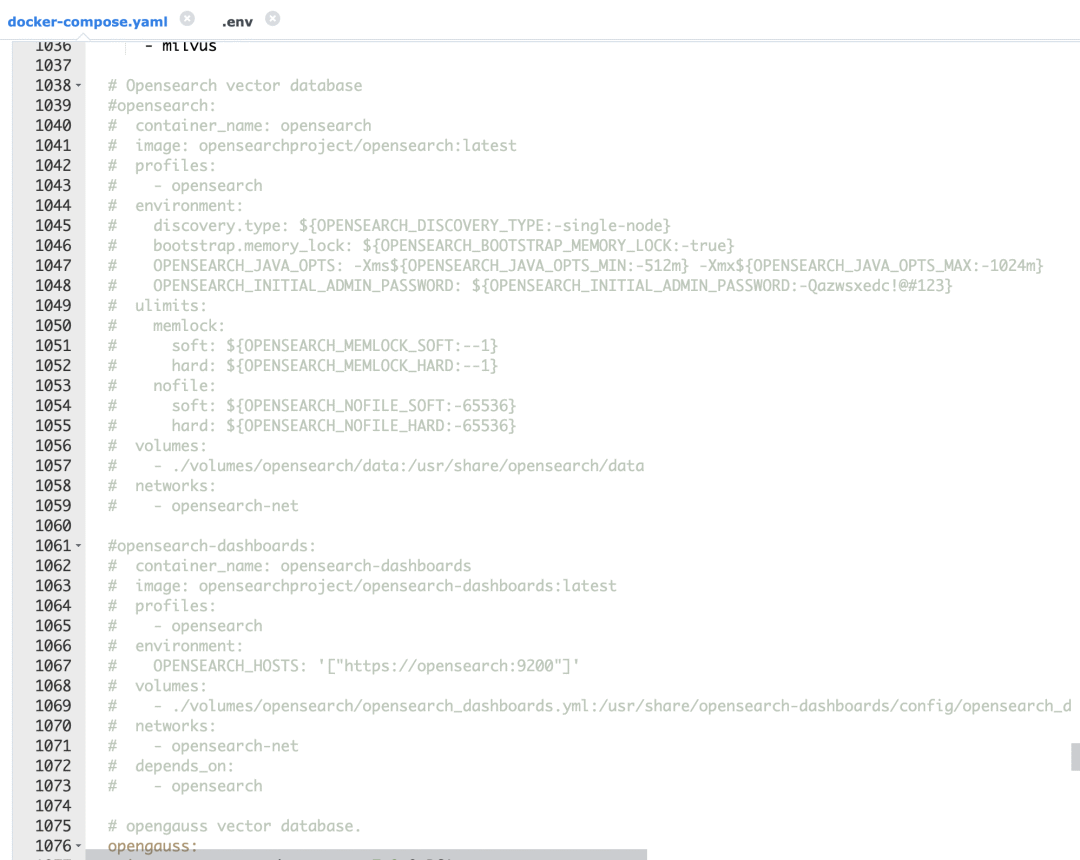Collapse the fold arrow at line 1038
Image resolution: width=1080 pixels, height=860 pixels.
tap(79, 85)
